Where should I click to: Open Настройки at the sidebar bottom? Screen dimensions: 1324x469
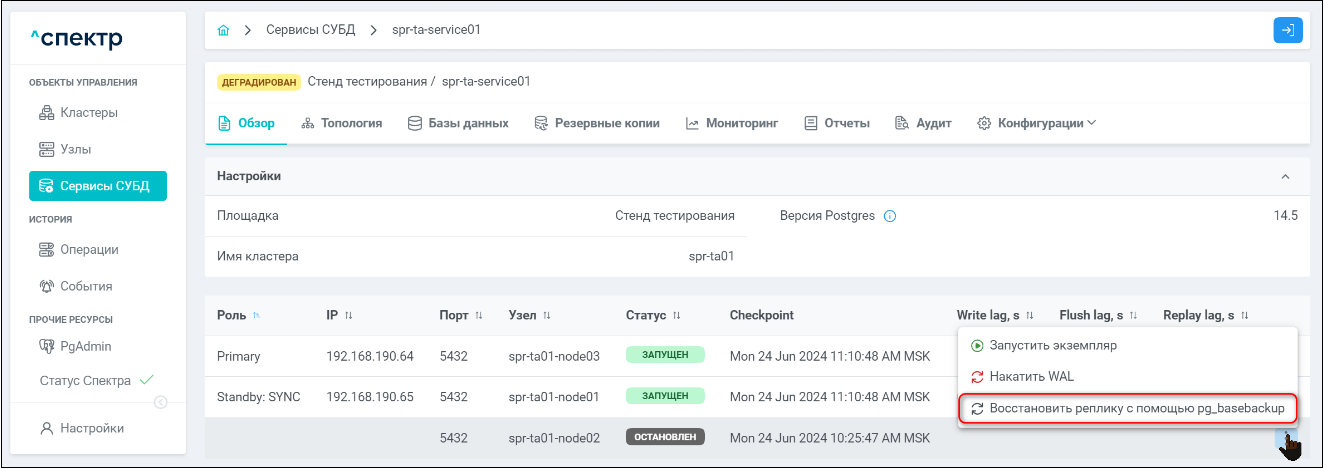pos(91,429)
